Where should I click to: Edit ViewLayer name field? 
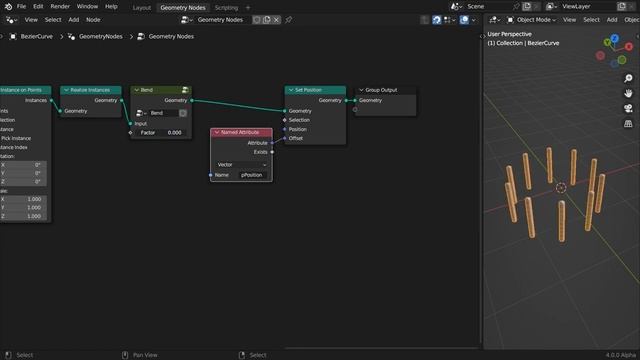(x=588, y=7)
